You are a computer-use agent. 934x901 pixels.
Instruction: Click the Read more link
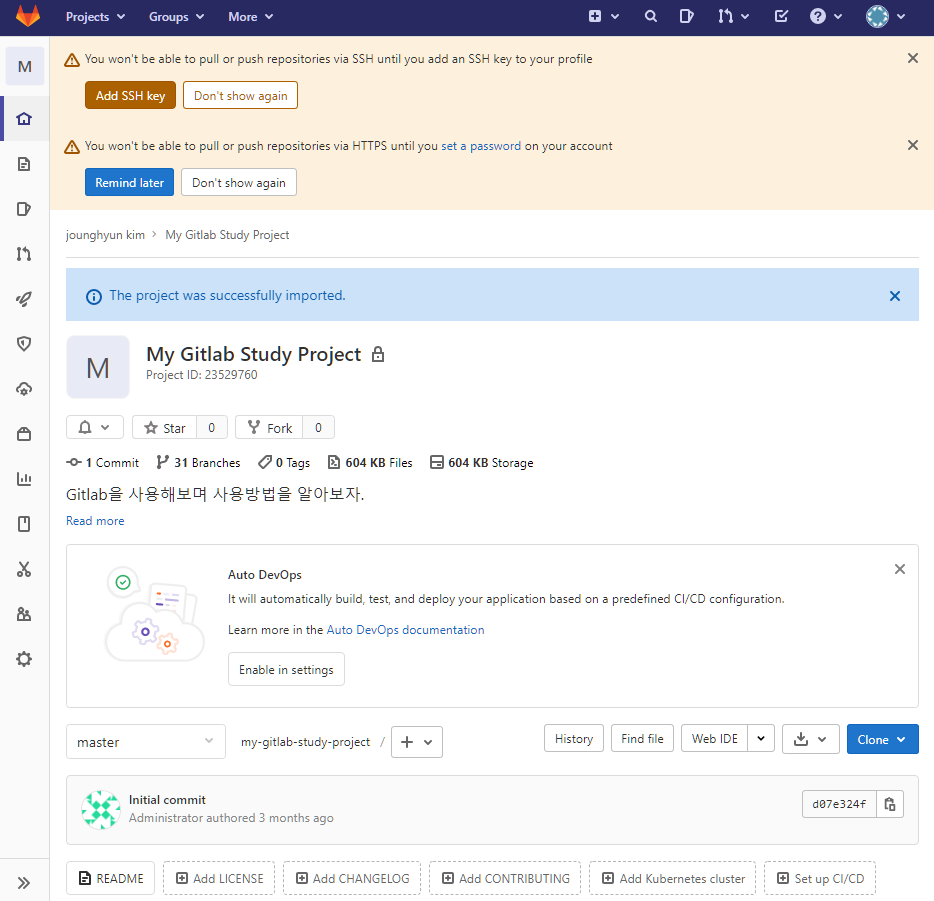point(95,521)
